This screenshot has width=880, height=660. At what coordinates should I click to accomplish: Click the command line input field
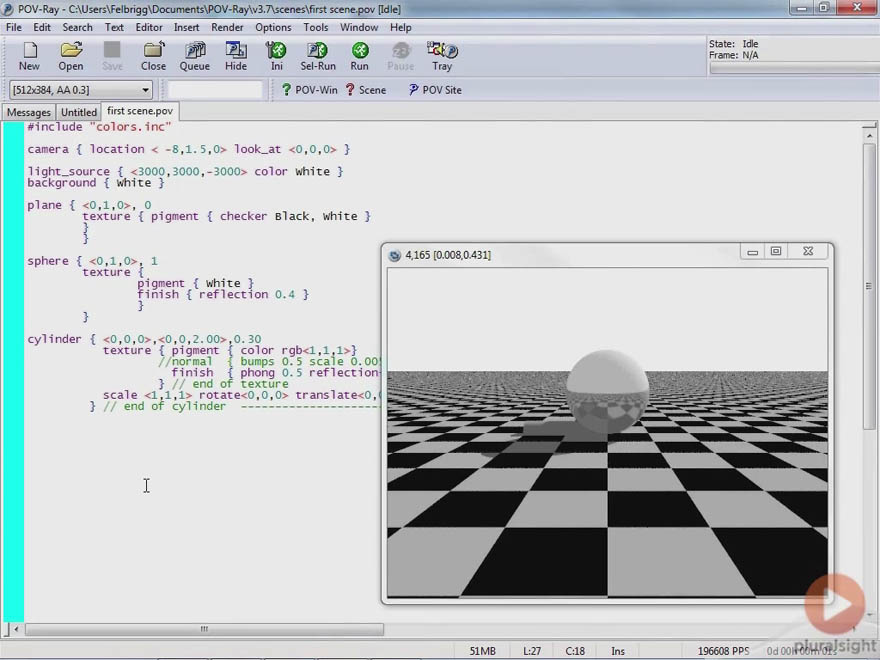pos(215,90)
